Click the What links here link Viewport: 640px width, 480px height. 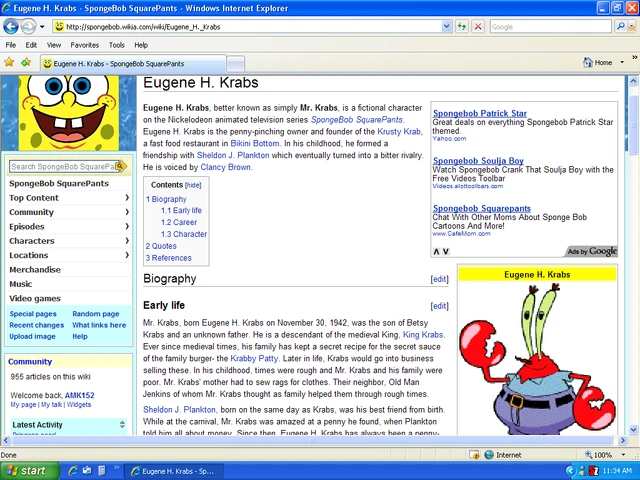[99, 325]
